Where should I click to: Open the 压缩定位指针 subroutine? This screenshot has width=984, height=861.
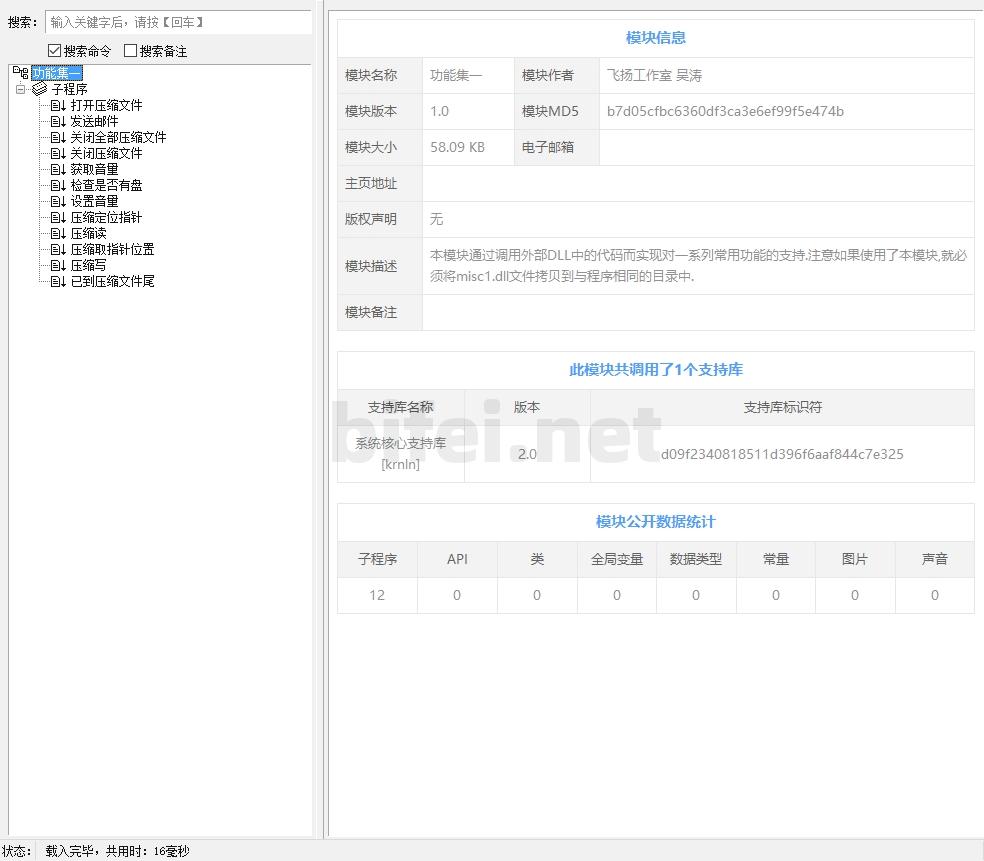click(106, 217)
